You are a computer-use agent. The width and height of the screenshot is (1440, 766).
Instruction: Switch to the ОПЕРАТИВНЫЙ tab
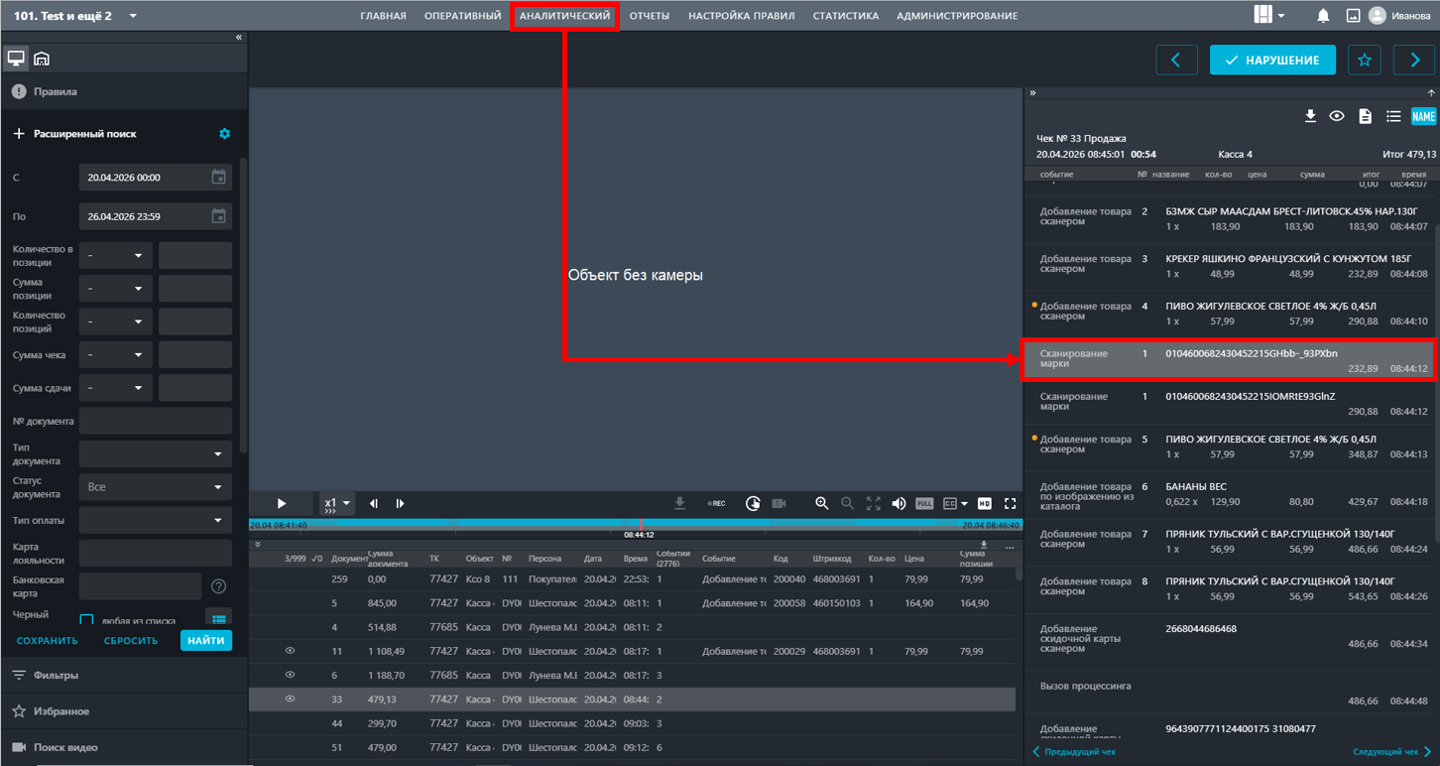463,16
